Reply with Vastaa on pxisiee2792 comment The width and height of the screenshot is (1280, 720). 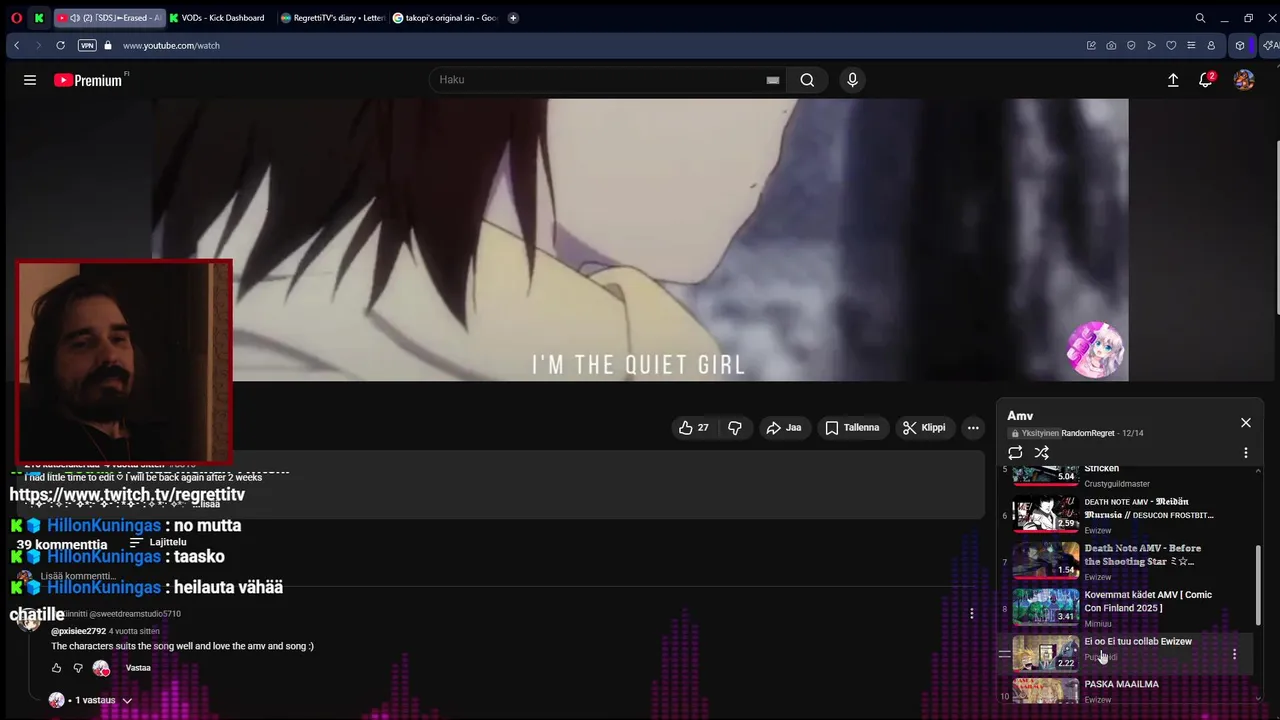(x=138, y=668)
